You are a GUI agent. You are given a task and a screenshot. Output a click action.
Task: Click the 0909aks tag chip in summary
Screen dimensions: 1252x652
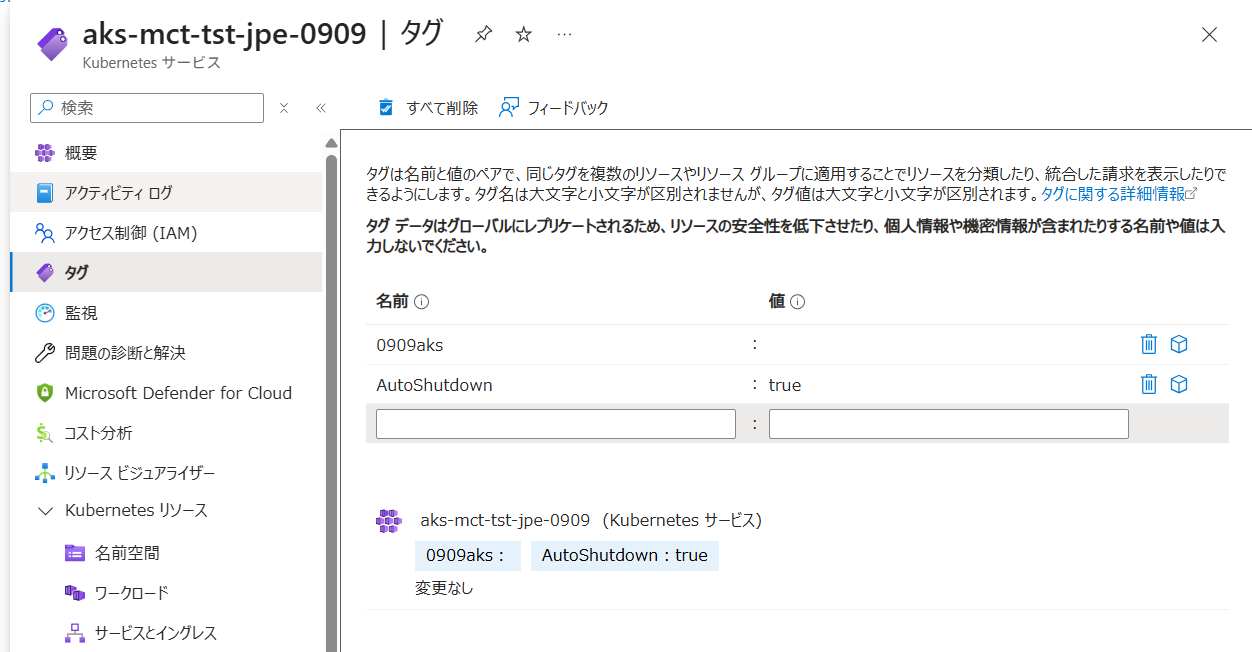pos(468,556)
